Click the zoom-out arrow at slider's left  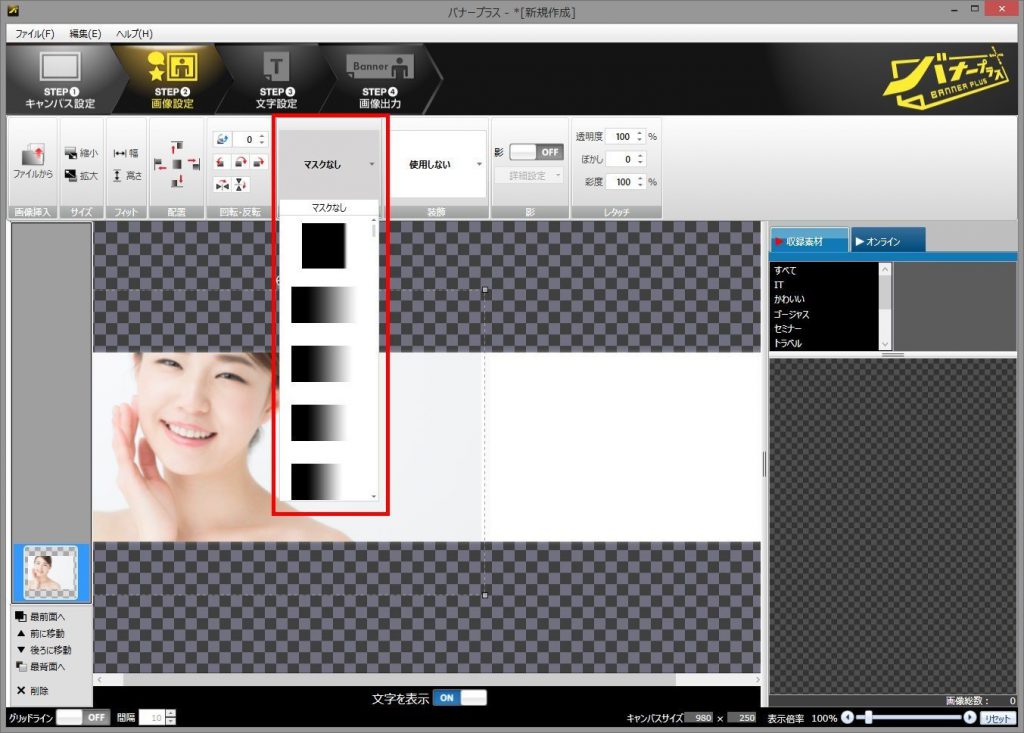click(848, 717)
